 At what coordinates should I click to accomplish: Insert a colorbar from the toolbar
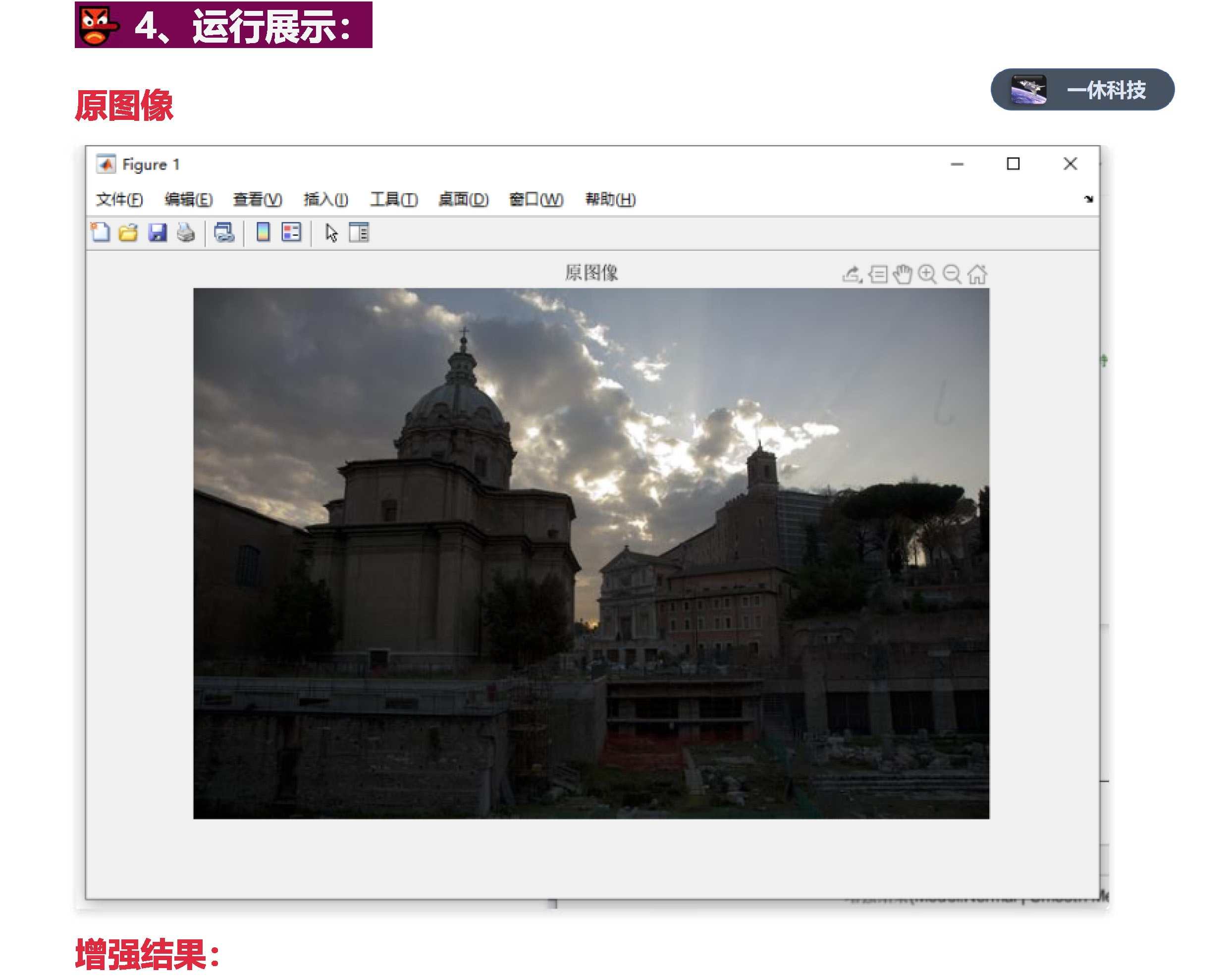click(264, 232)
